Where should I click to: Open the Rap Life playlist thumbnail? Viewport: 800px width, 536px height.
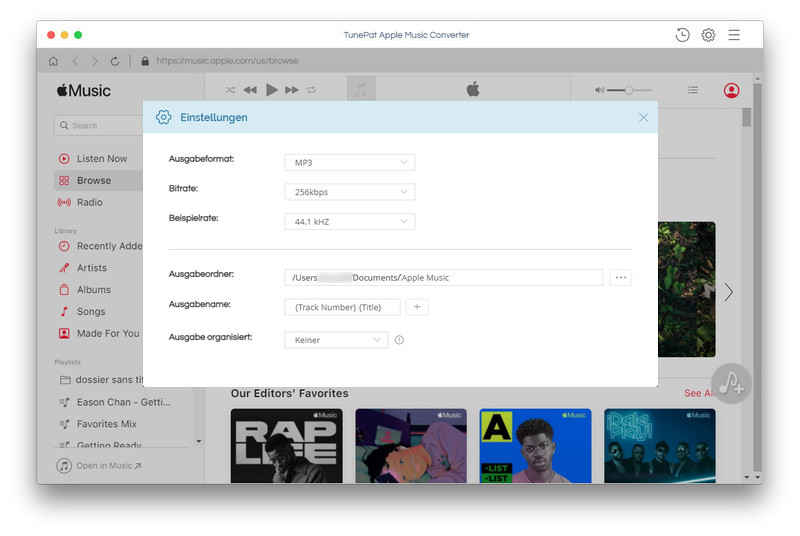coord(287,445)
